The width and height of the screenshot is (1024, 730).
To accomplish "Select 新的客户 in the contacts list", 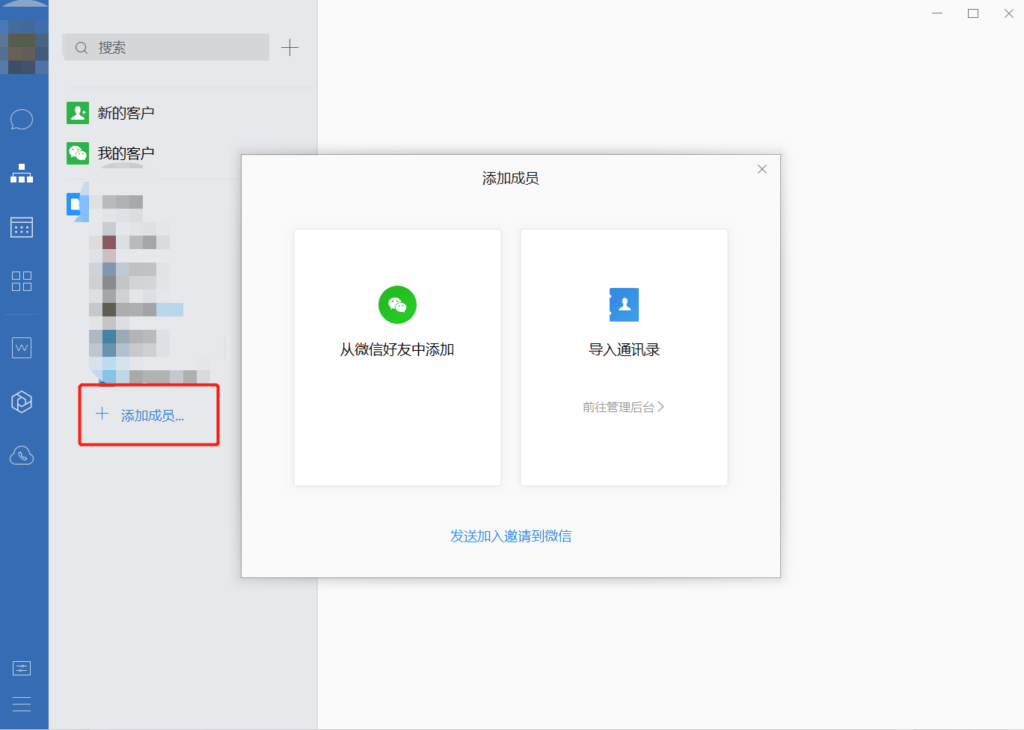I will coord(125,113).
